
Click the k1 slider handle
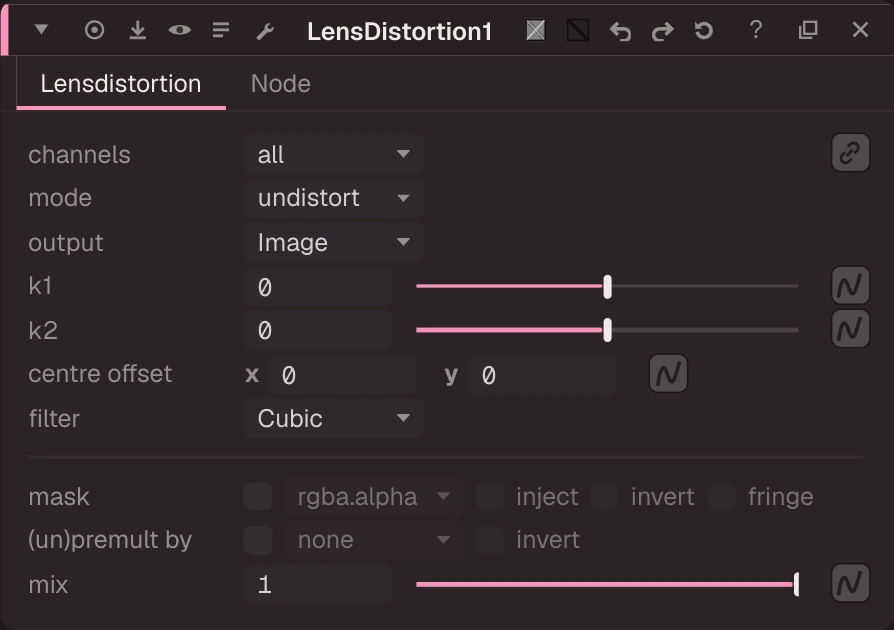click(608, 287)
